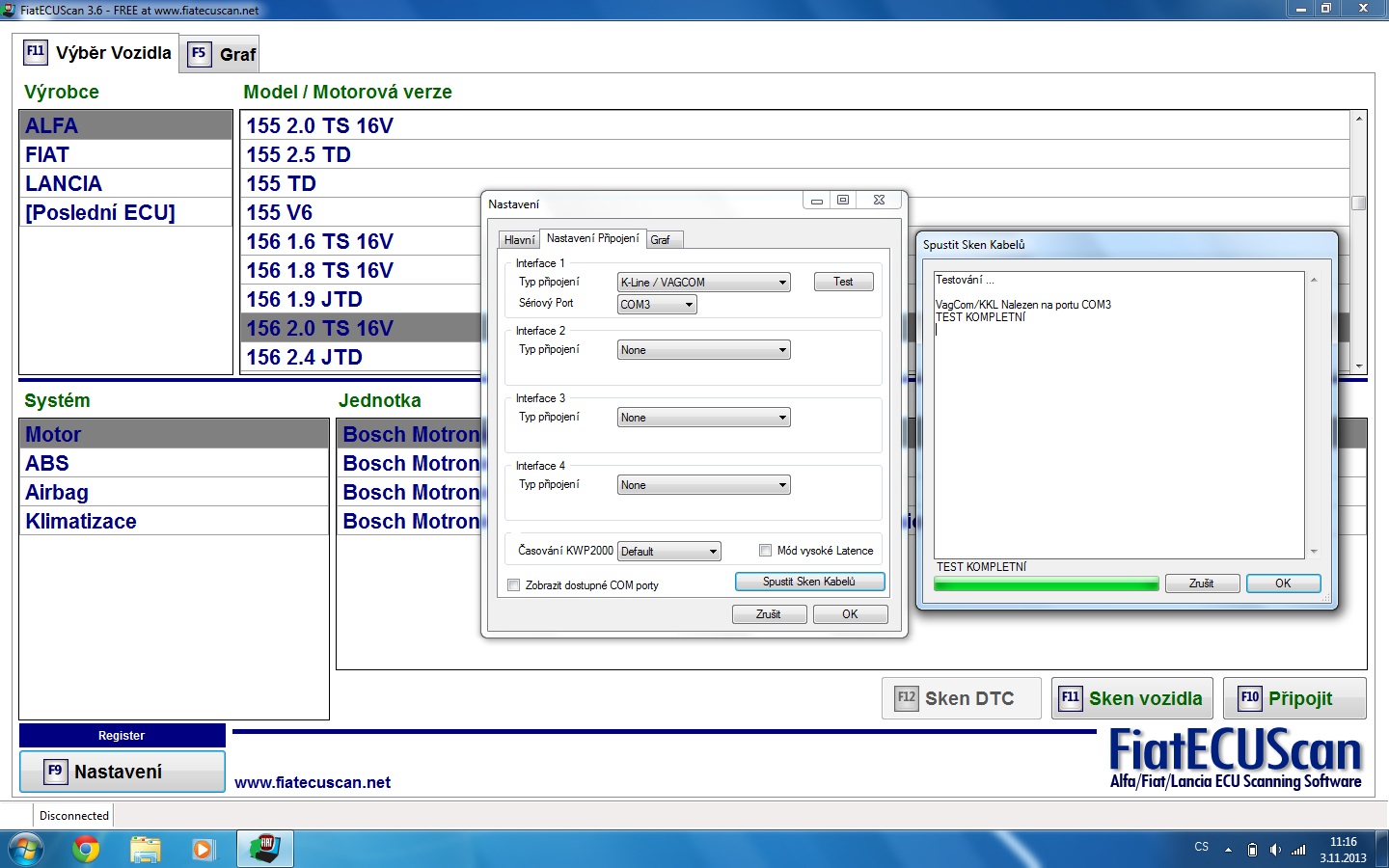Click the Test connection button
This screenshot has width=1389, height=868.
pyautogui.click(x=843, y=282)
